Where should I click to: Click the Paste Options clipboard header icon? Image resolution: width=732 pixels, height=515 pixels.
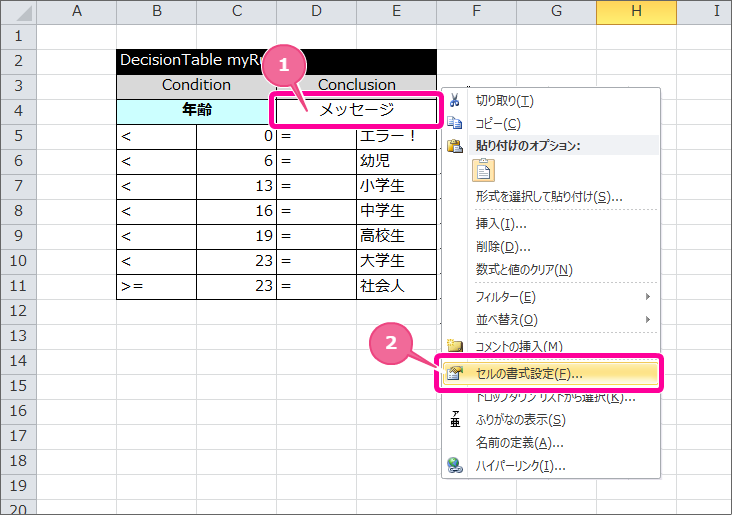click(x=454, y=146)
